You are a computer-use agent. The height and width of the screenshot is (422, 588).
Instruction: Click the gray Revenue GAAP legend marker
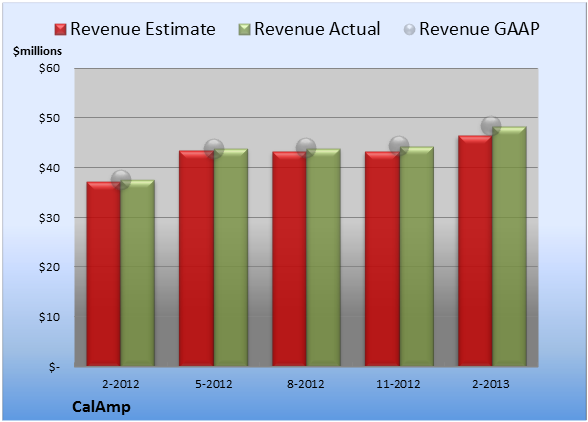pos(410,30)
